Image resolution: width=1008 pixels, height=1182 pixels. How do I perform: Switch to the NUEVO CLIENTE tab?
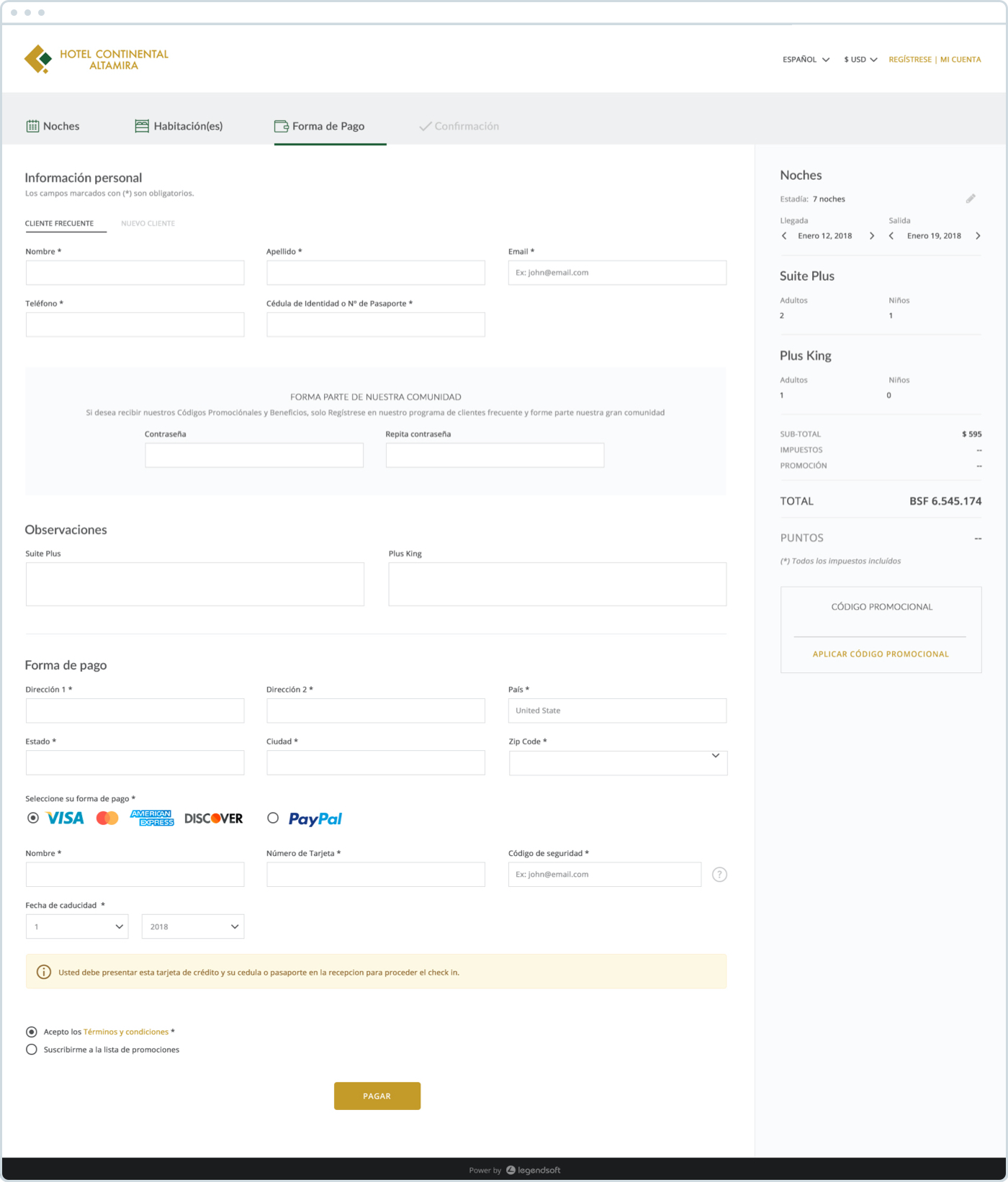(148, 223)
